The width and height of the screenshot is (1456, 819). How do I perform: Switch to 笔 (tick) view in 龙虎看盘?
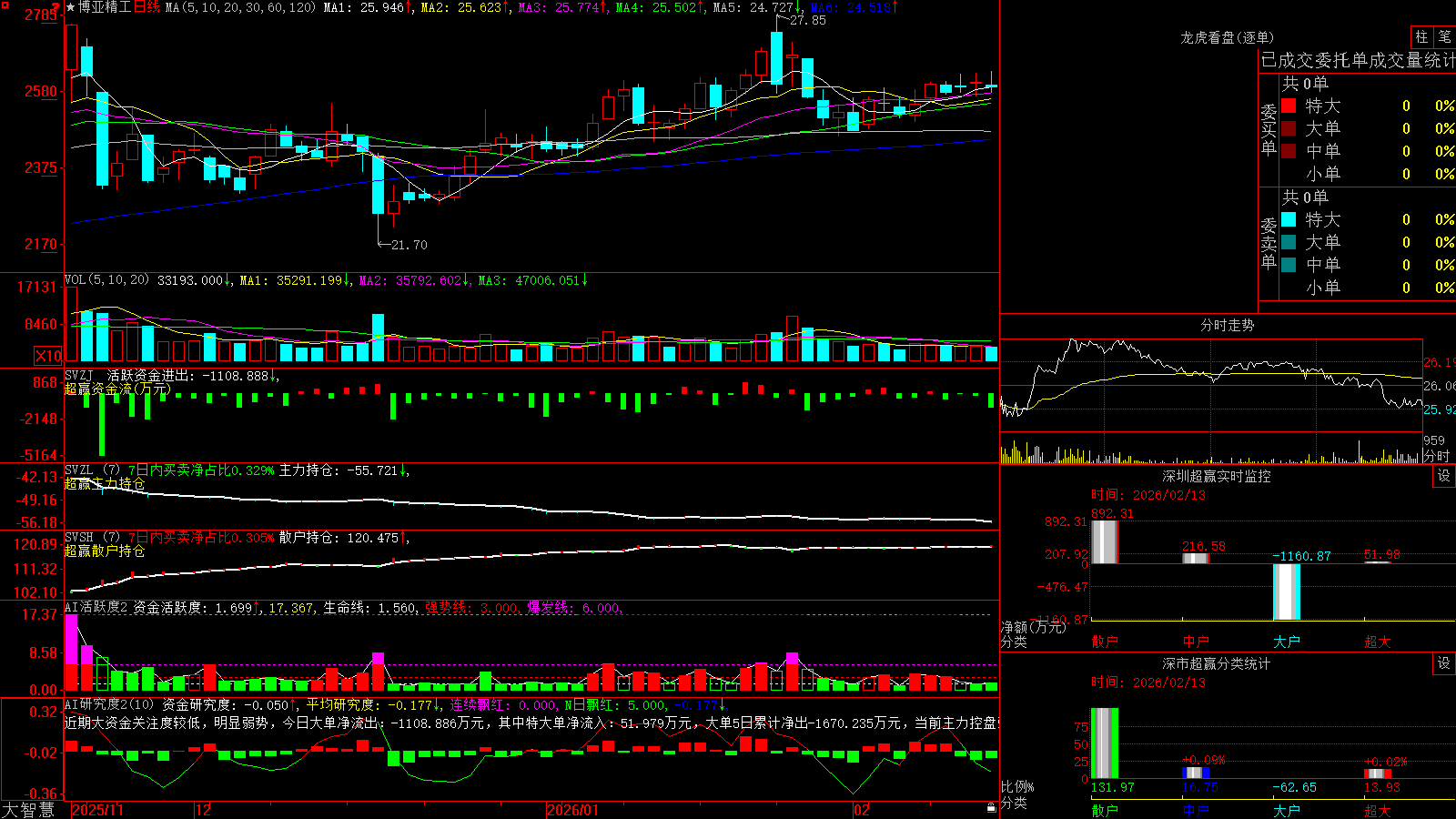pos(1445,37)
